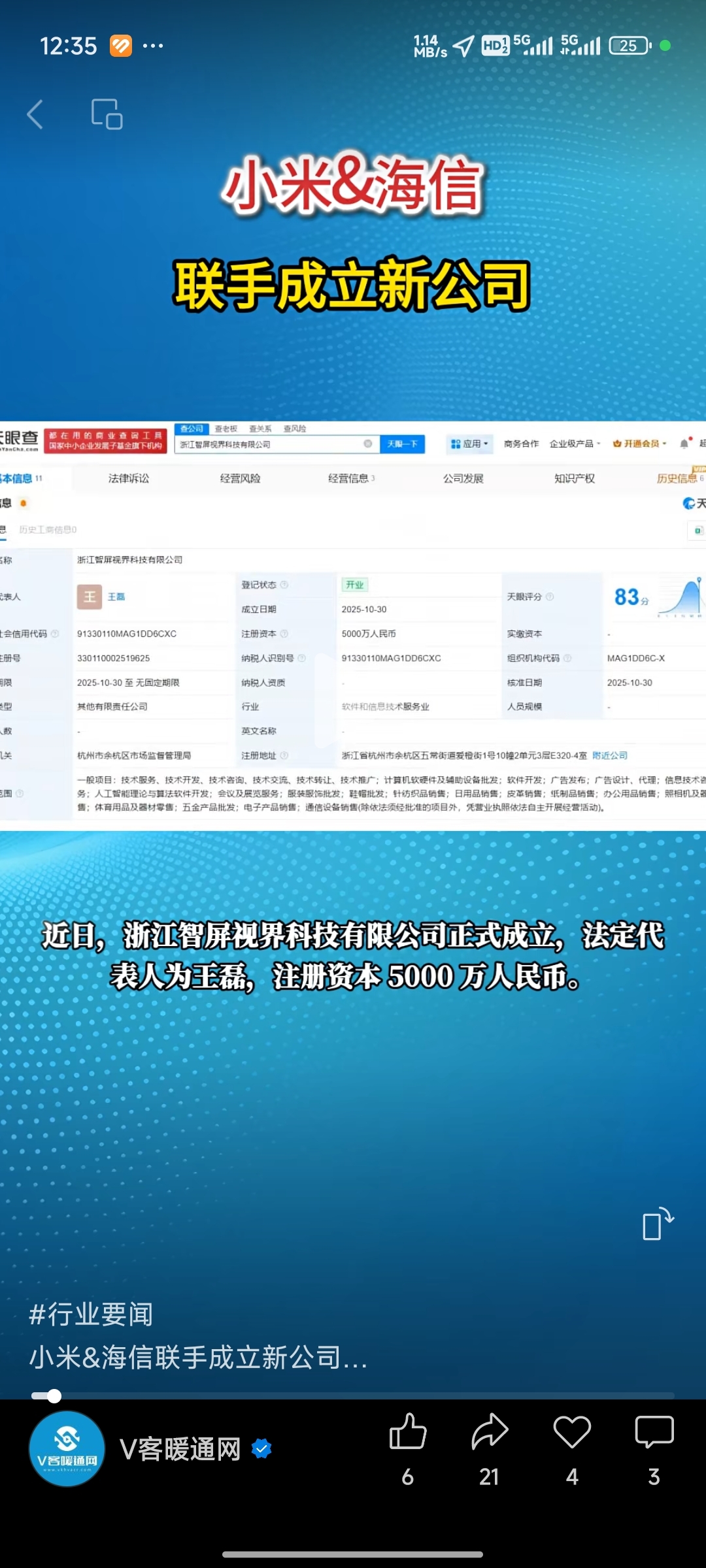Open the 公司发展 tab

pyautogui.click(x=463, y=478)
